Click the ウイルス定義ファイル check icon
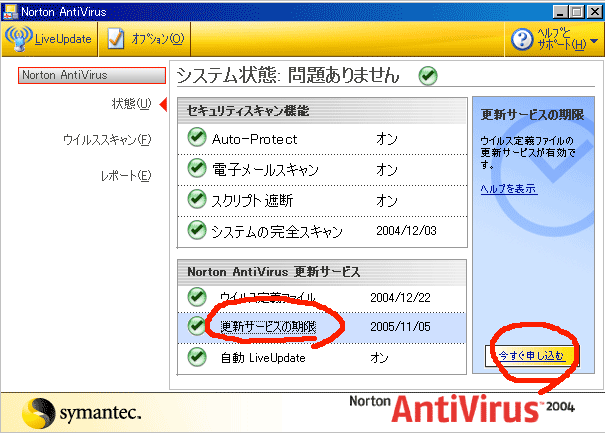The width and height of the screenshot is (605, 433). click(x=197, y=297)
